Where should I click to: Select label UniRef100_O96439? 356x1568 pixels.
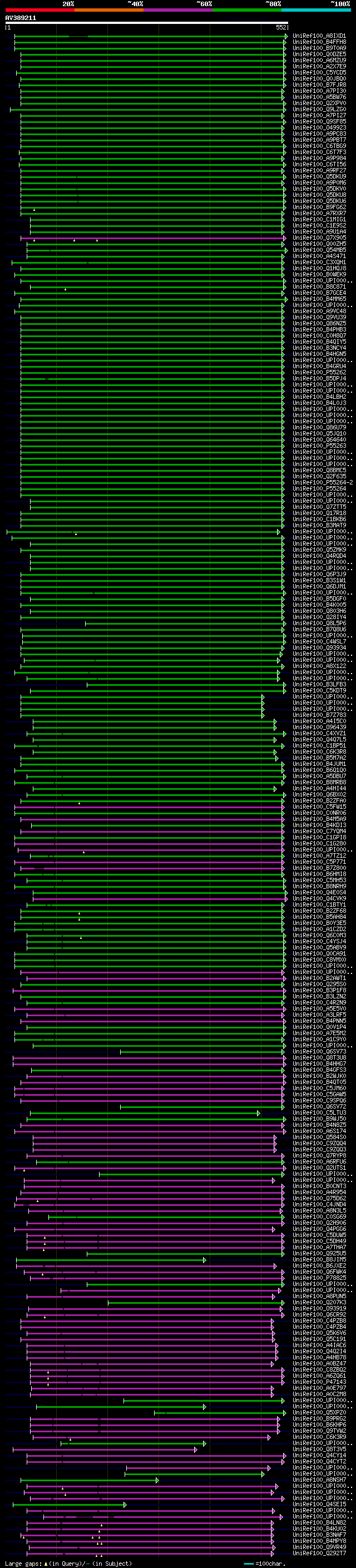tap(319, 727)
